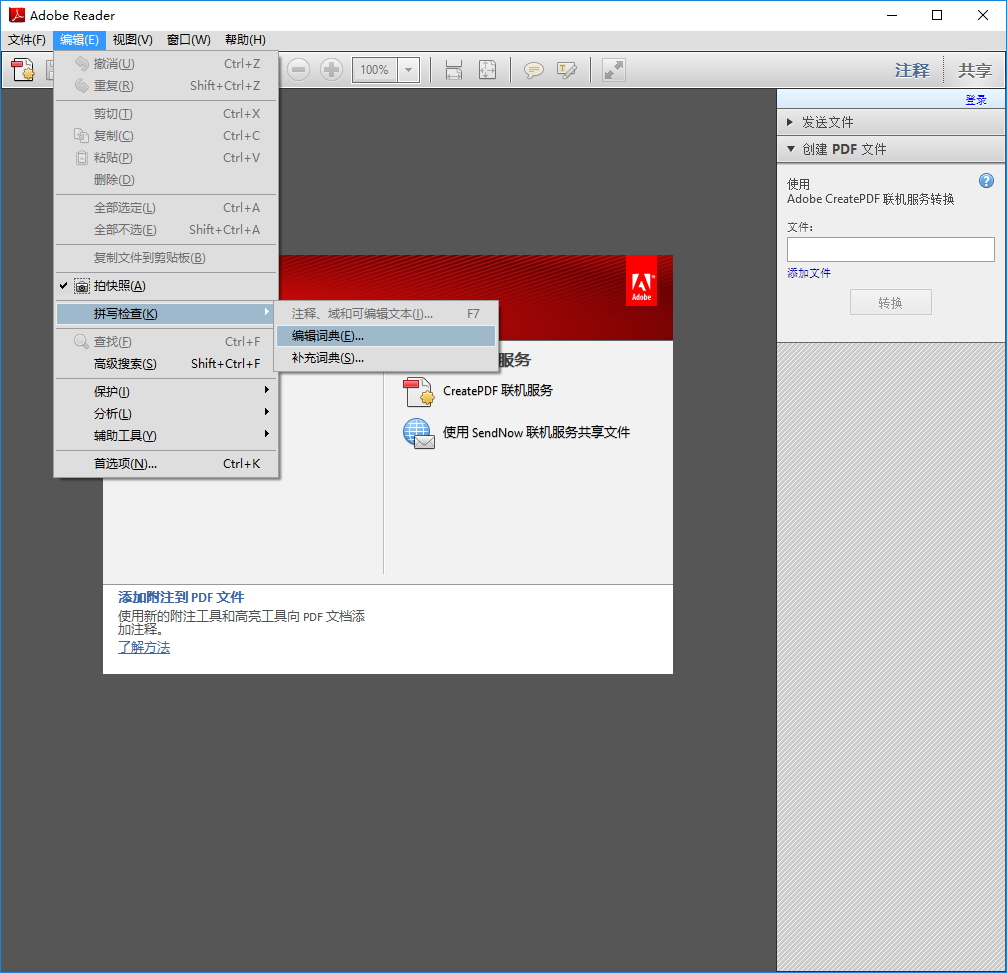The width and height of the screenshot is (1007, 973).
Task: Click 使用 SendNow 联机服务共享文件 link text
Action: click(536, 432)
